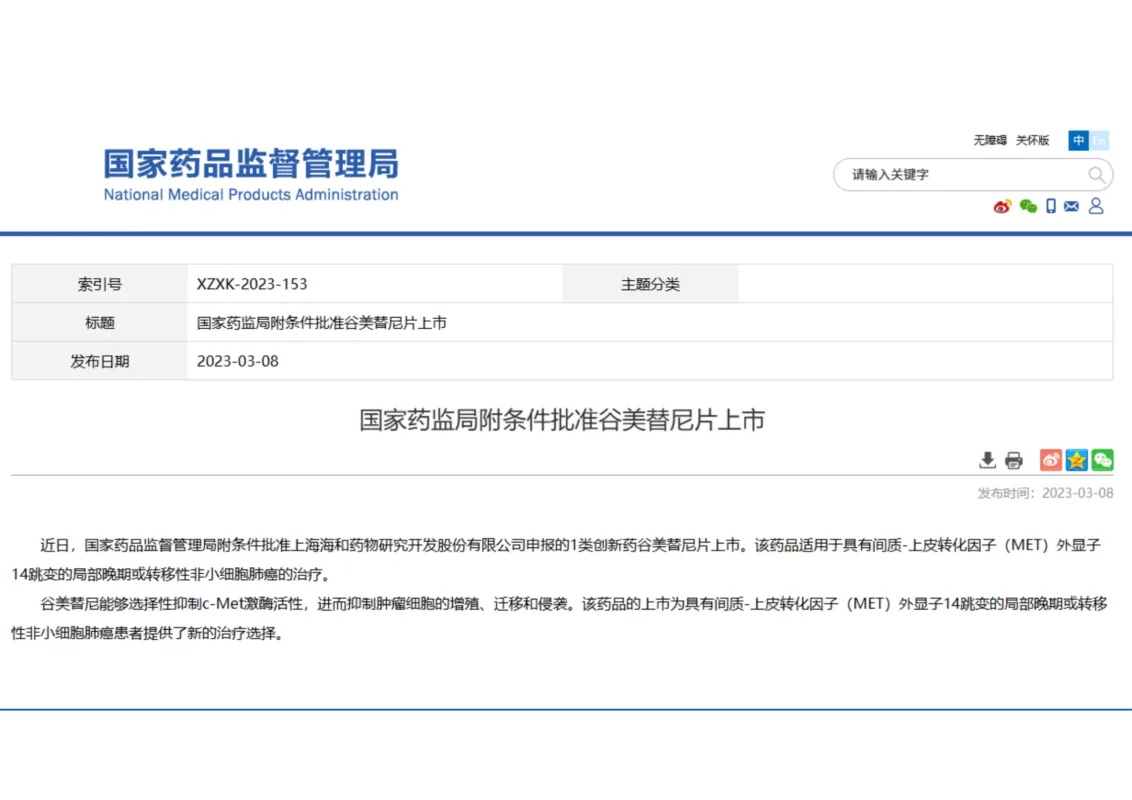Share the article via WeChat
This screenshot has height=800, width=1132.
1102,460
